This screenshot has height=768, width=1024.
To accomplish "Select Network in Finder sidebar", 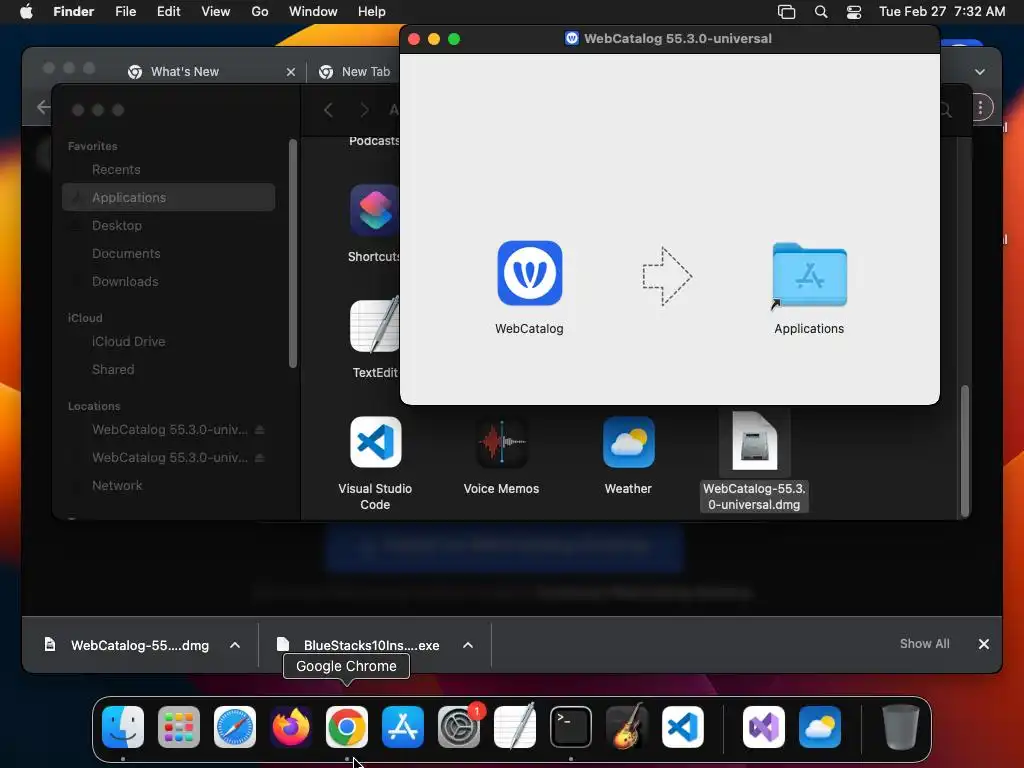I will [x=168, y=485].
